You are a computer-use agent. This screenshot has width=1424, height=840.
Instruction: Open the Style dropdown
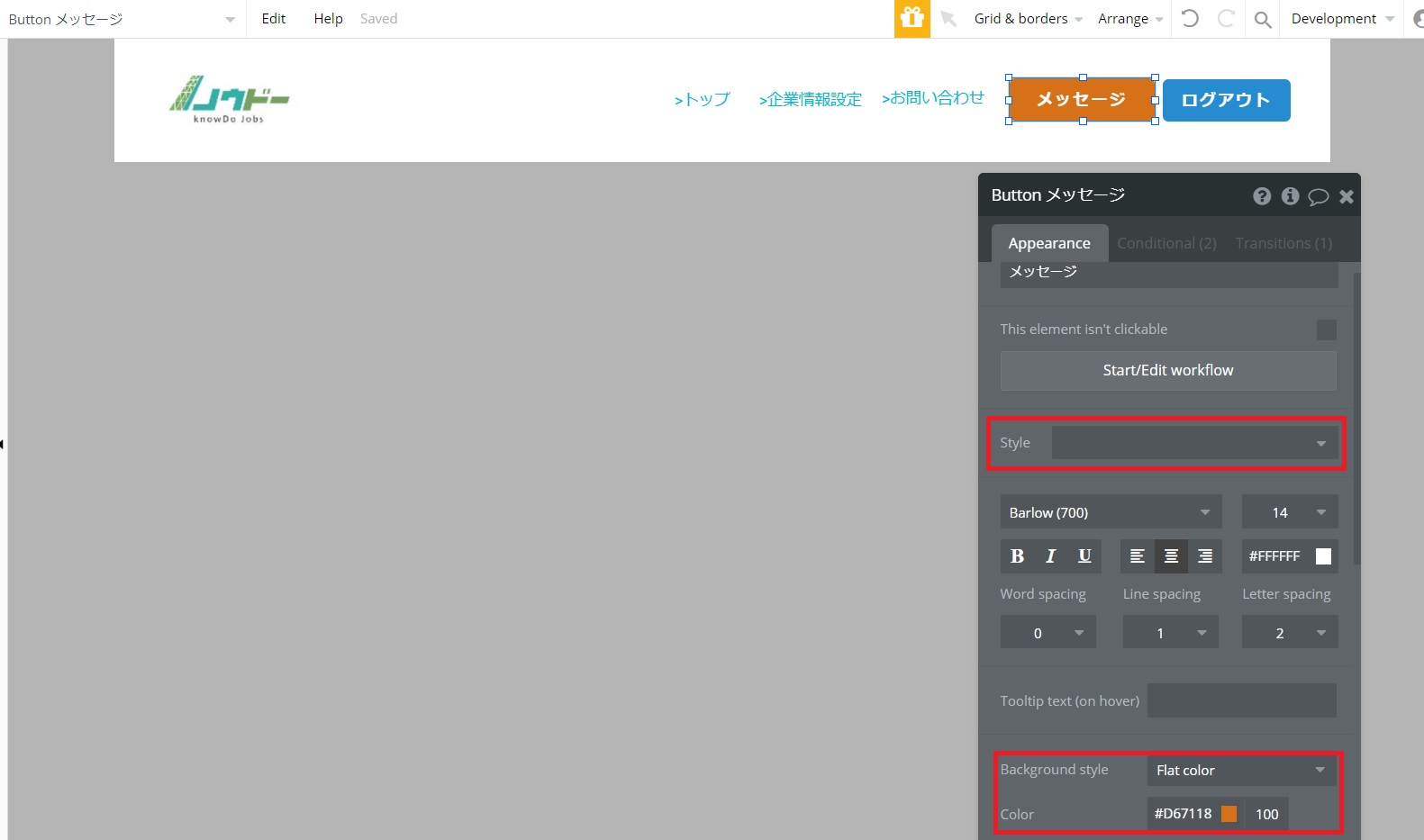[x=1194, y=443]
